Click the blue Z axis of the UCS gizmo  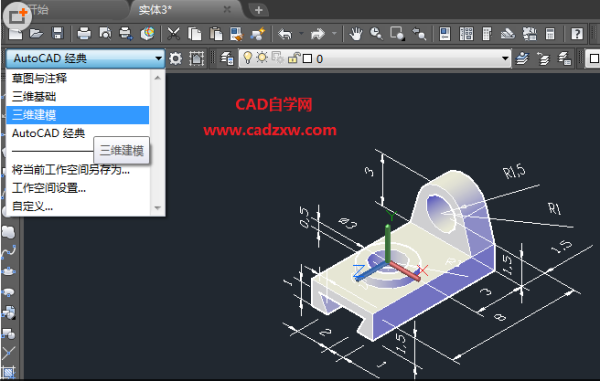coord(370,272)
